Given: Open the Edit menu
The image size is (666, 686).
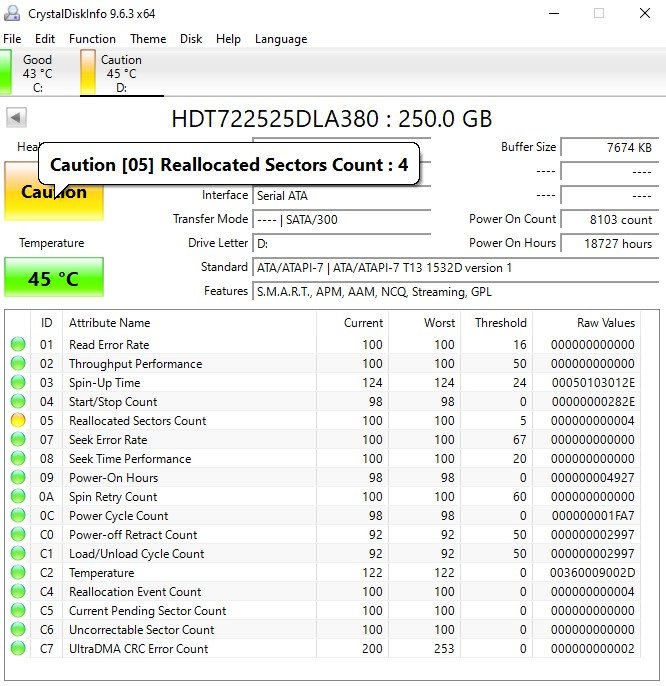Looking at the screenshot, I should (45, 39).
